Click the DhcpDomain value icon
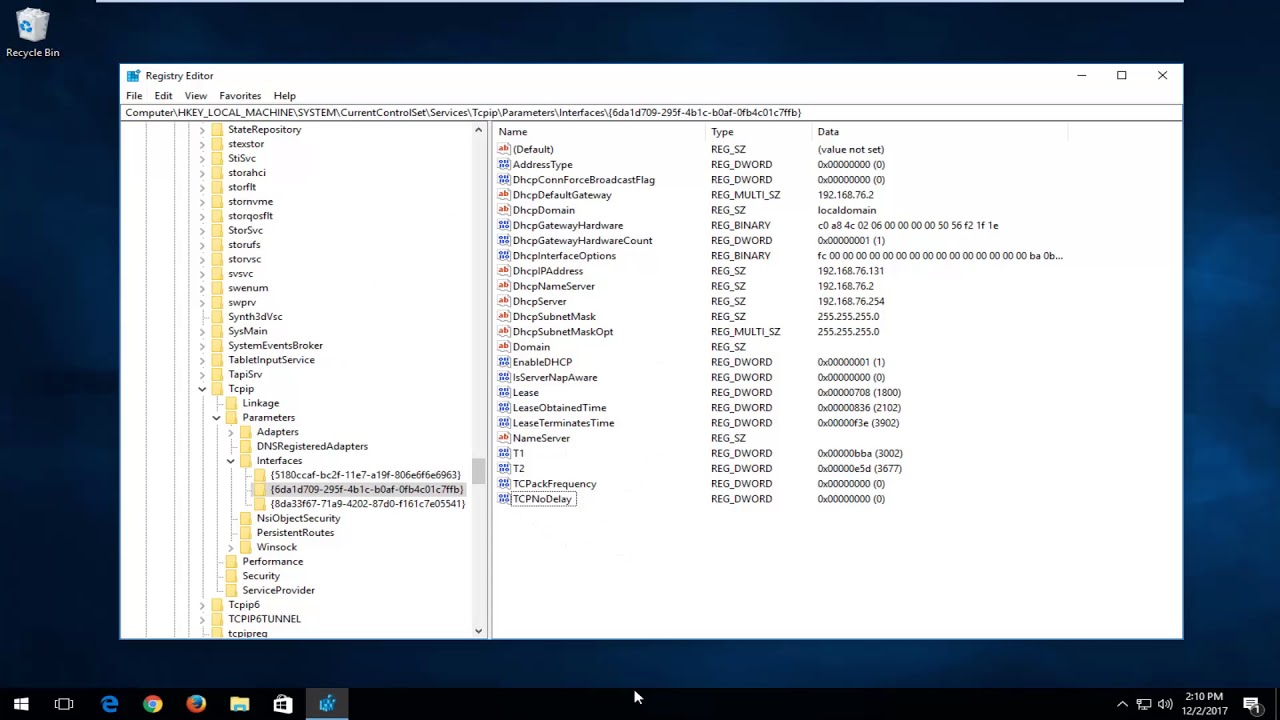This screenshot has height=720, width=1280. (504, 210)
